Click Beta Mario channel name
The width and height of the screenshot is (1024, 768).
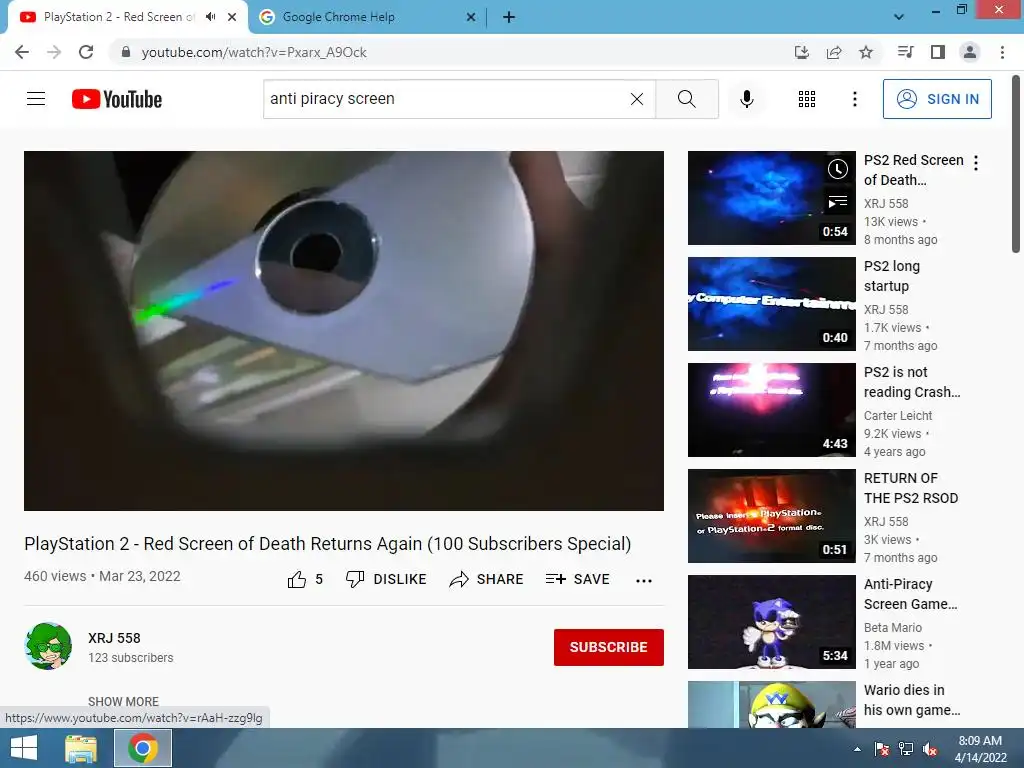pyautogui.click(x=893, y=628)
